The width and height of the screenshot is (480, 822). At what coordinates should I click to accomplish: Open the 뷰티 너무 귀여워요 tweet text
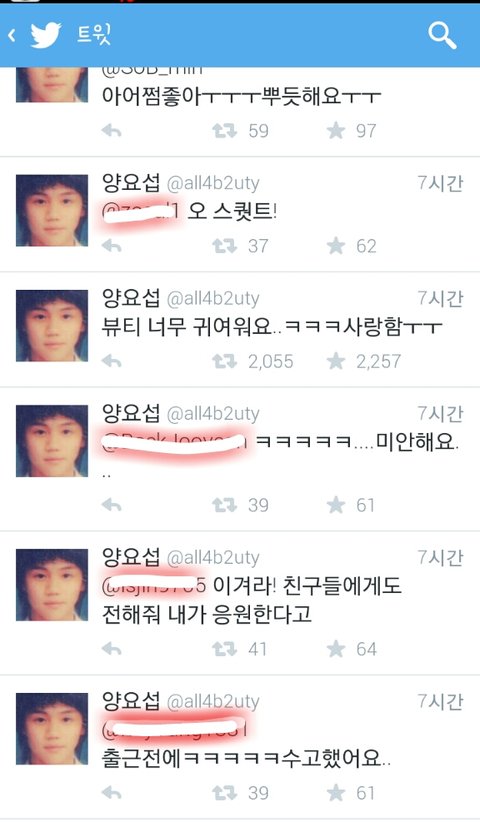pyautogui.click(x=272, y=328)
